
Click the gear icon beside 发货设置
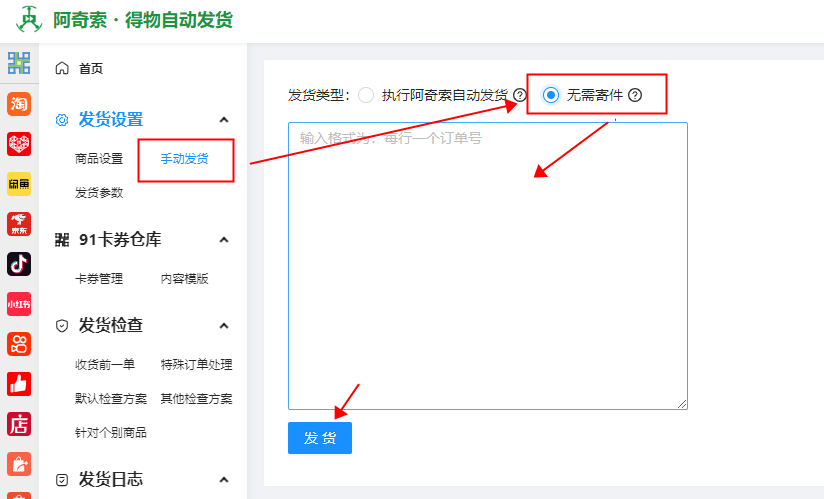62,120
